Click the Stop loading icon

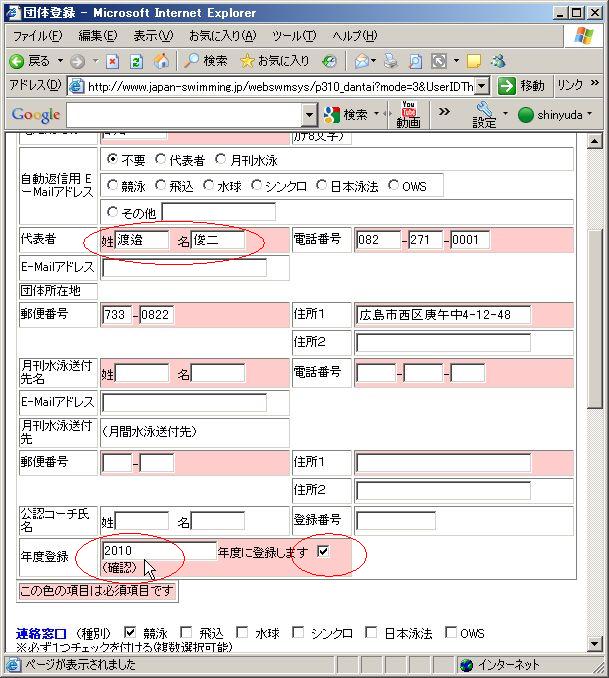coord(113,61)
